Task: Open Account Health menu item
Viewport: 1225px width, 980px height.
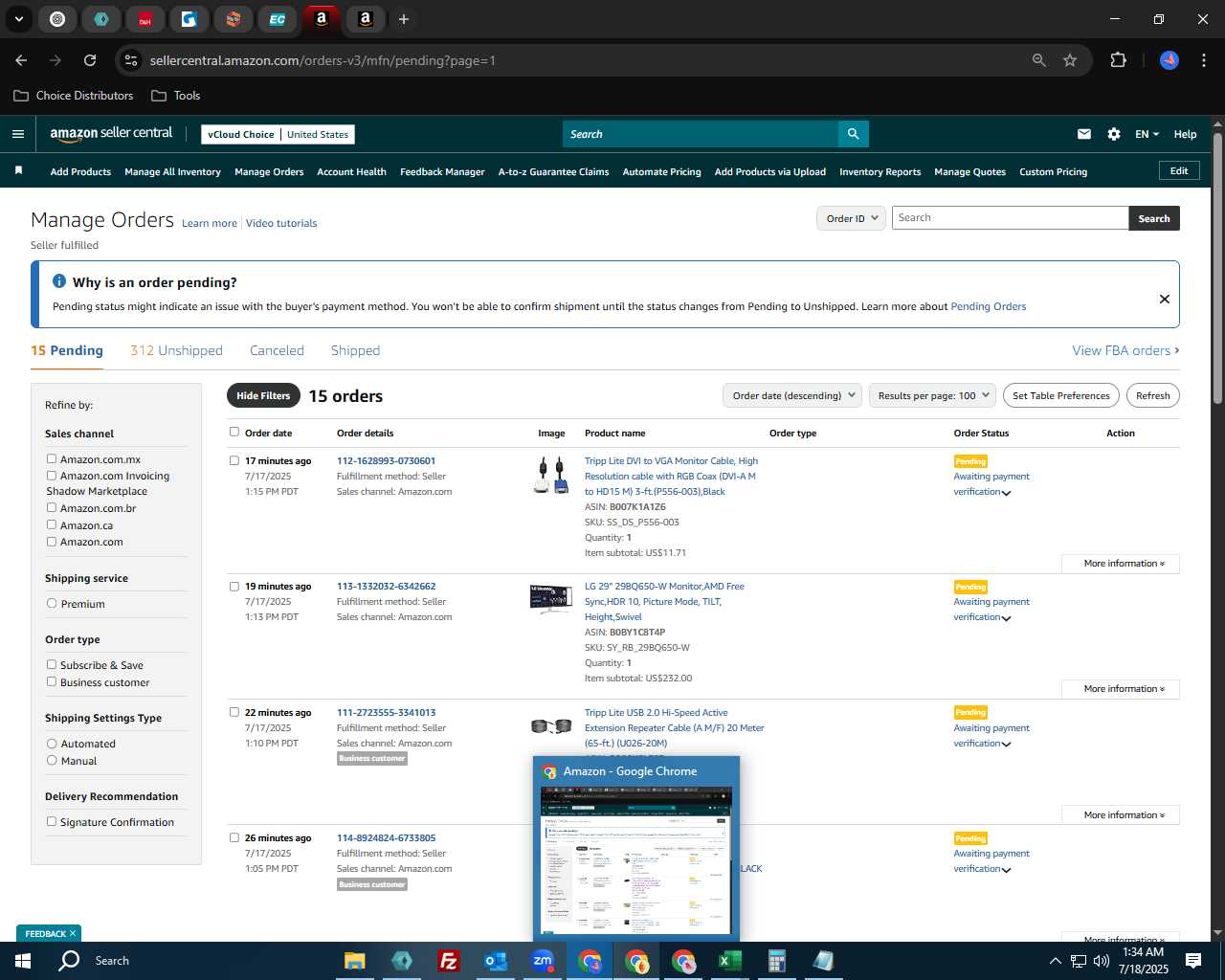Action: (351, 171)
